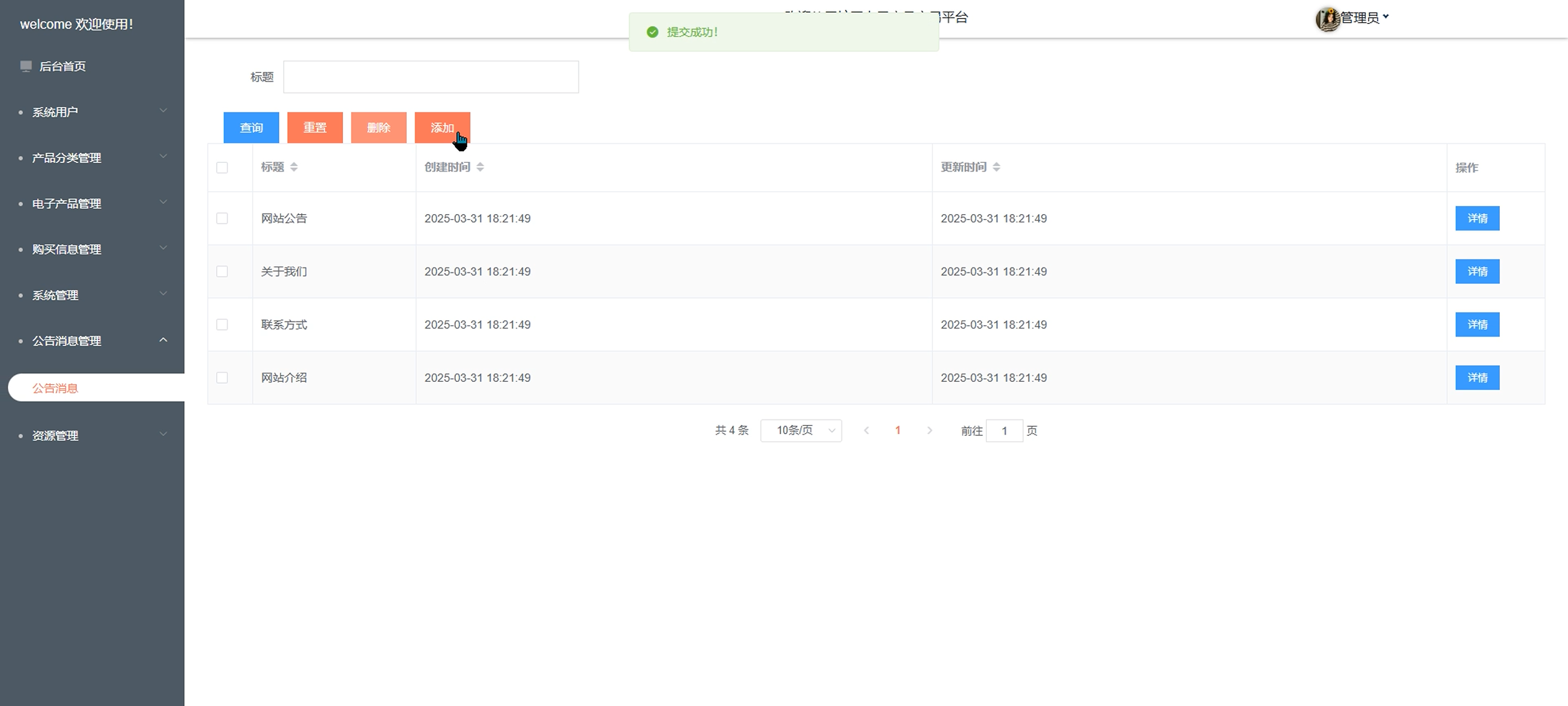
Task: Select the 公告消息 submenu item
Action: click(x=56, y=388)
